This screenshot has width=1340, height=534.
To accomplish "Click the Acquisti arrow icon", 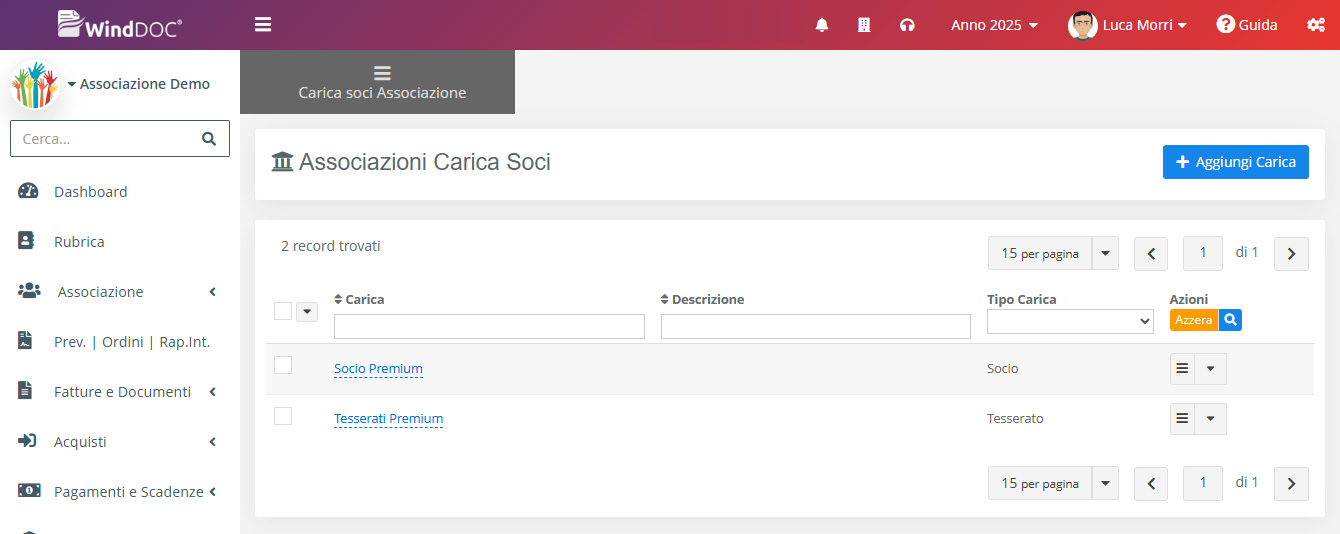I will coord(27,441).
